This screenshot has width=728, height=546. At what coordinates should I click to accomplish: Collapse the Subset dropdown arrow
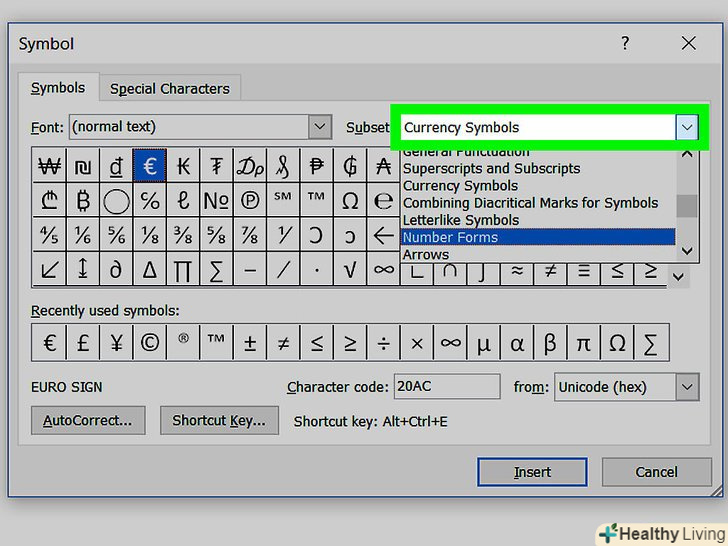point(686,127)
